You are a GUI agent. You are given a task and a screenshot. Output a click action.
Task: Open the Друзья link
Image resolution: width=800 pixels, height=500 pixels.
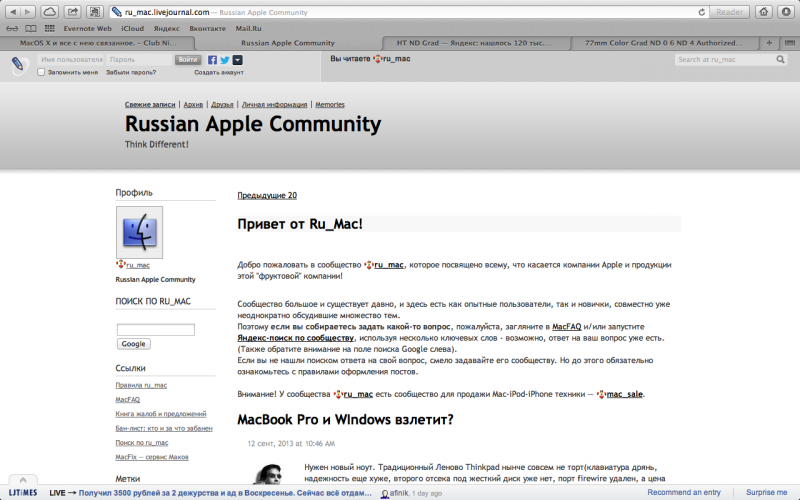pos(222,105)
